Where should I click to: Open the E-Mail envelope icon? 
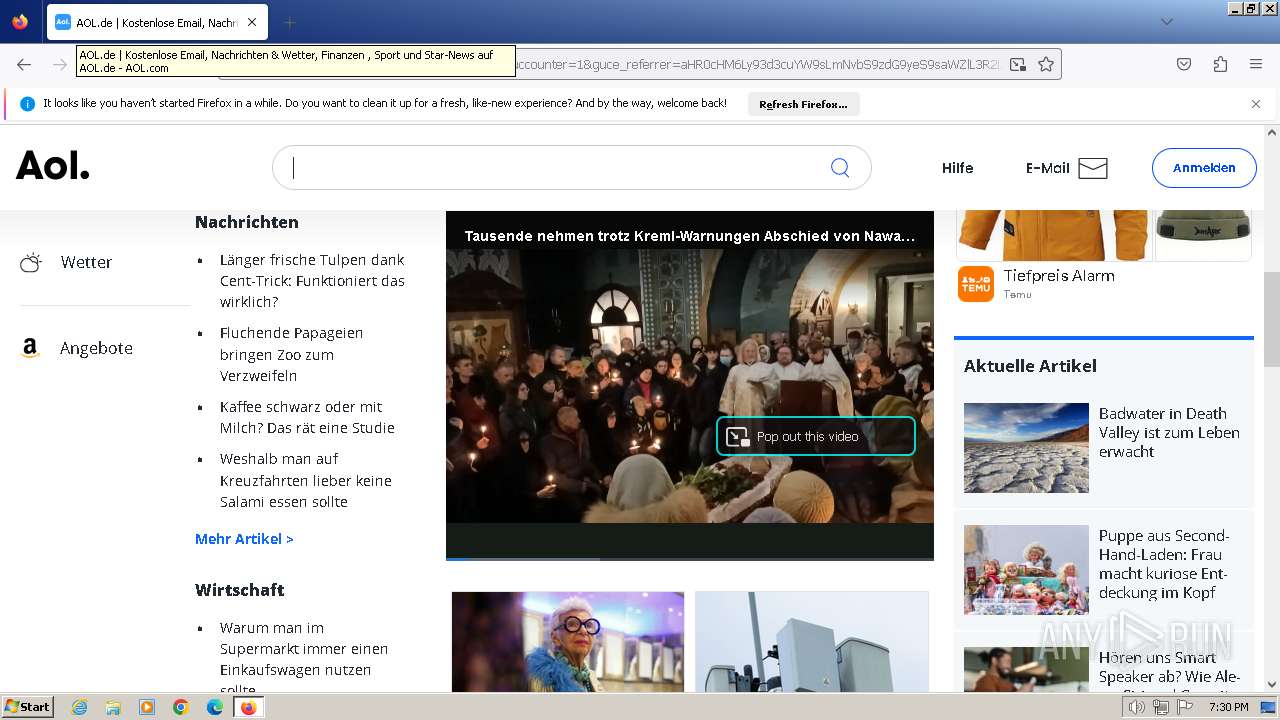[1093, 168]
